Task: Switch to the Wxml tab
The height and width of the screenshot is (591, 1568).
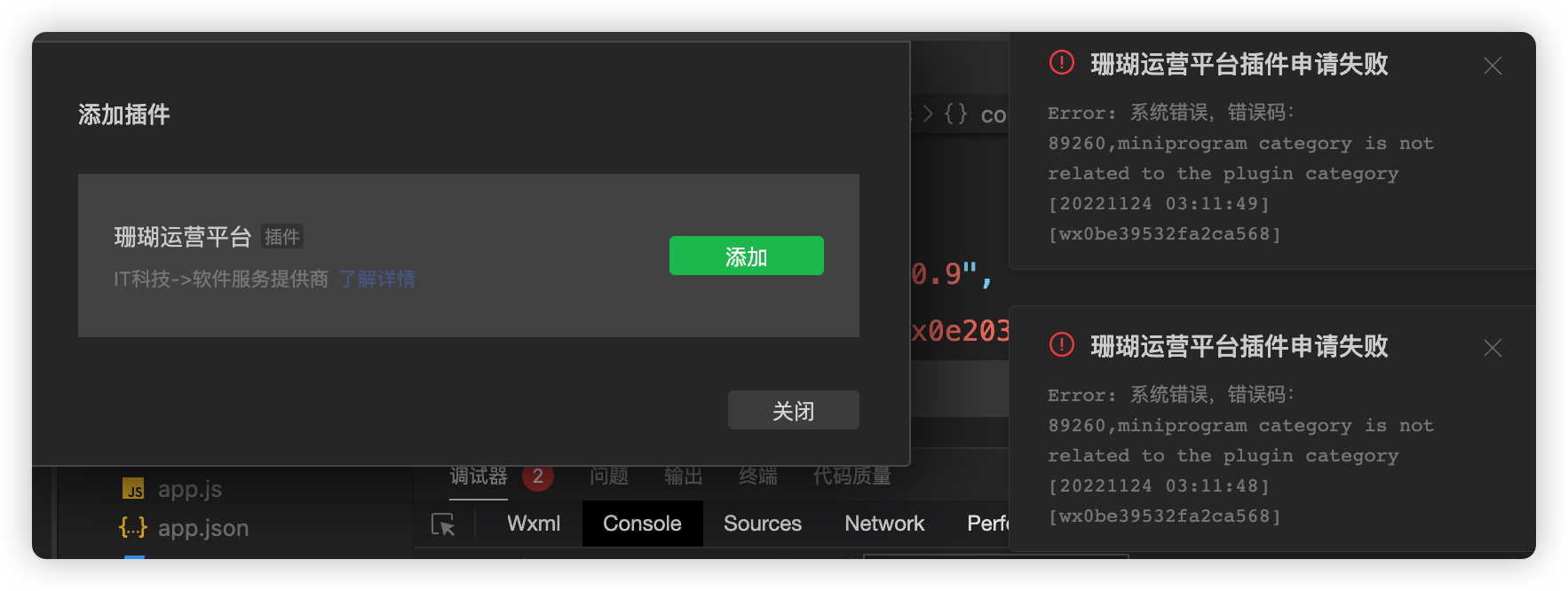Action: click(x=534, y=524)
